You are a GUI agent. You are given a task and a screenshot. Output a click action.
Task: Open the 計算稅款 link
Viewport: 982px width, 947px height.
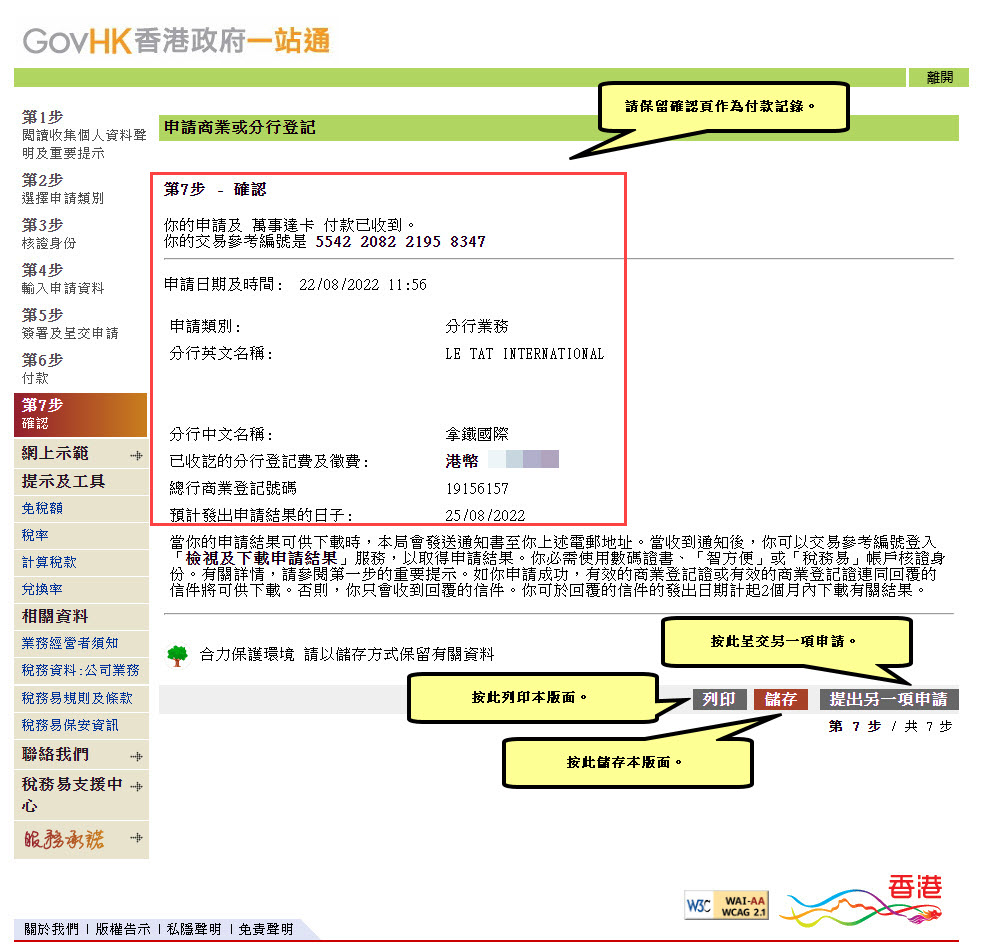coord(49,562)
